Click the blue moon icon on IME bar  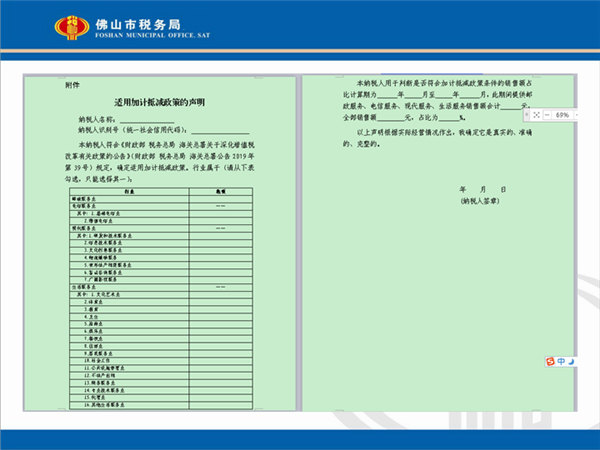571,361
